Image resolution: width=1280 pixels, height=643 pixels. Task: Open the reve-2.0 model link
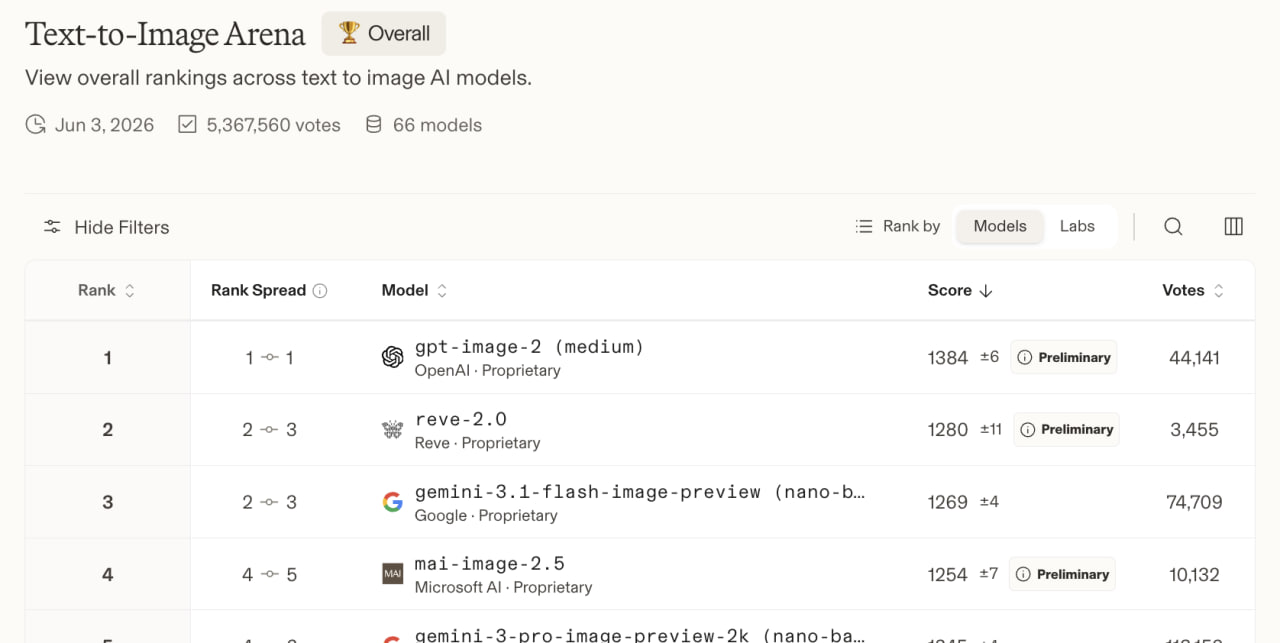461,420
